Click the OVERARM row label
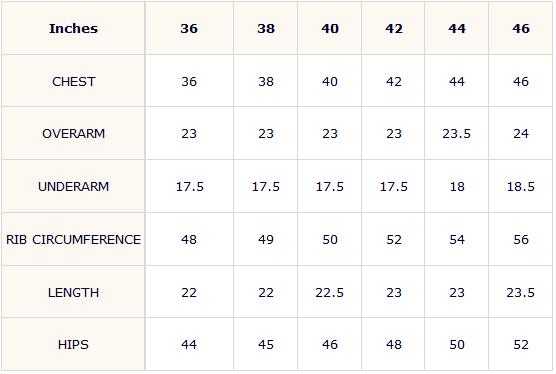The image size is (556, 374). coord(73,133)
